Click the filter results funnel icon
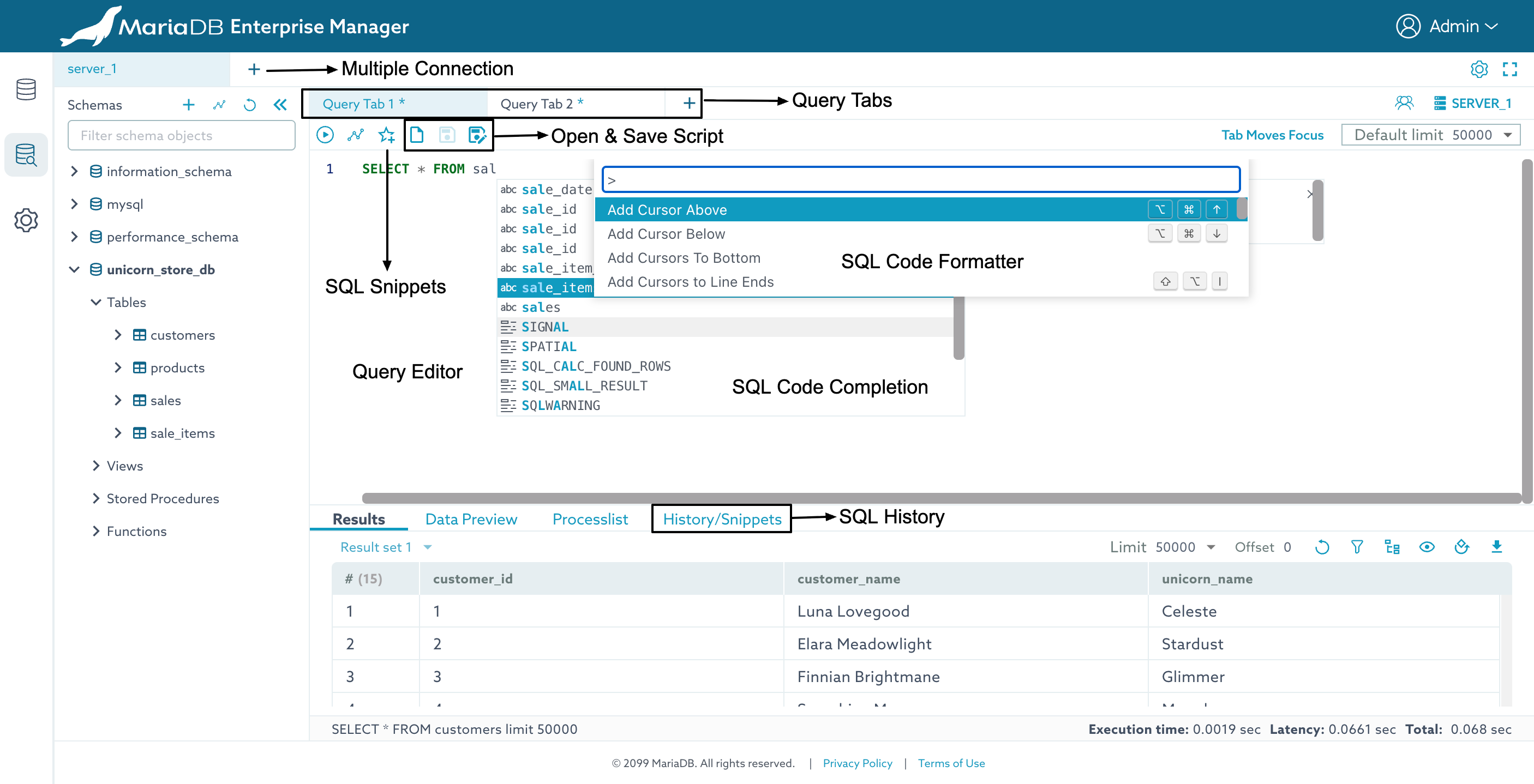 click(x=1357, y=547)
